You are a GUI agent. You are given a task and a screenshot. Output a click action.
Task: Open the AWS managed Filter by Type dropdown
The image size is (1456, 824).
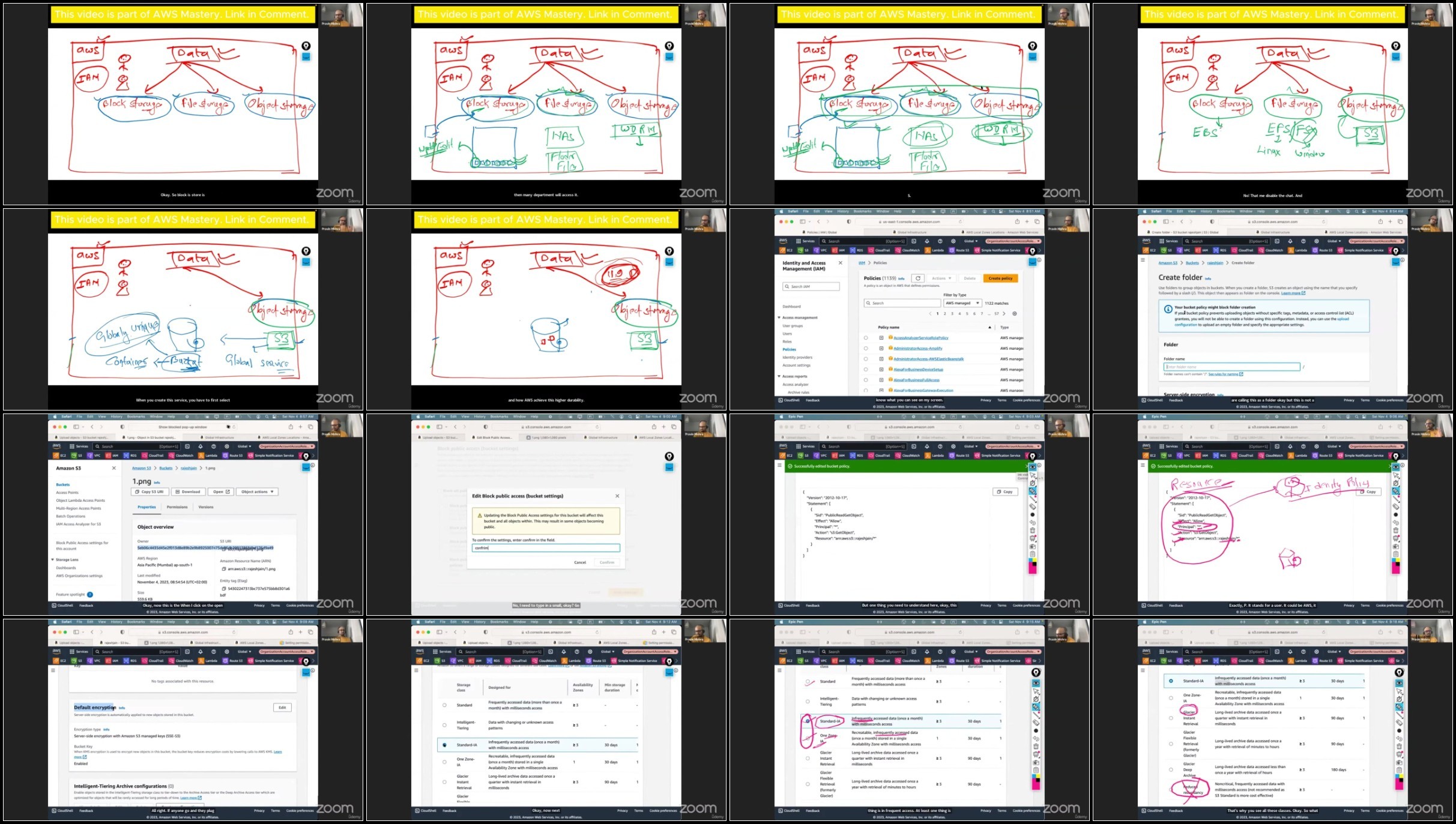tap(962, 303)
